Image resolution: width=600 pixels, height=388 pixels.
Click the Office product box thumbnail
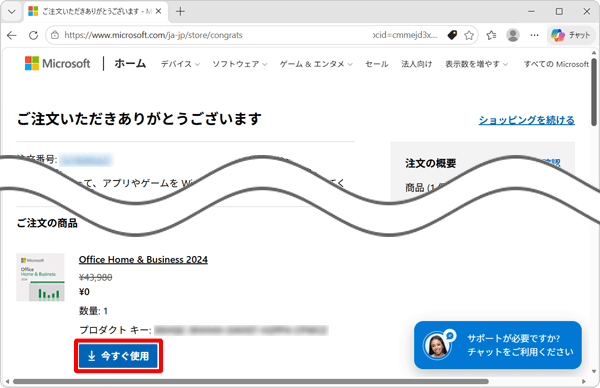(x=40, y=277)
